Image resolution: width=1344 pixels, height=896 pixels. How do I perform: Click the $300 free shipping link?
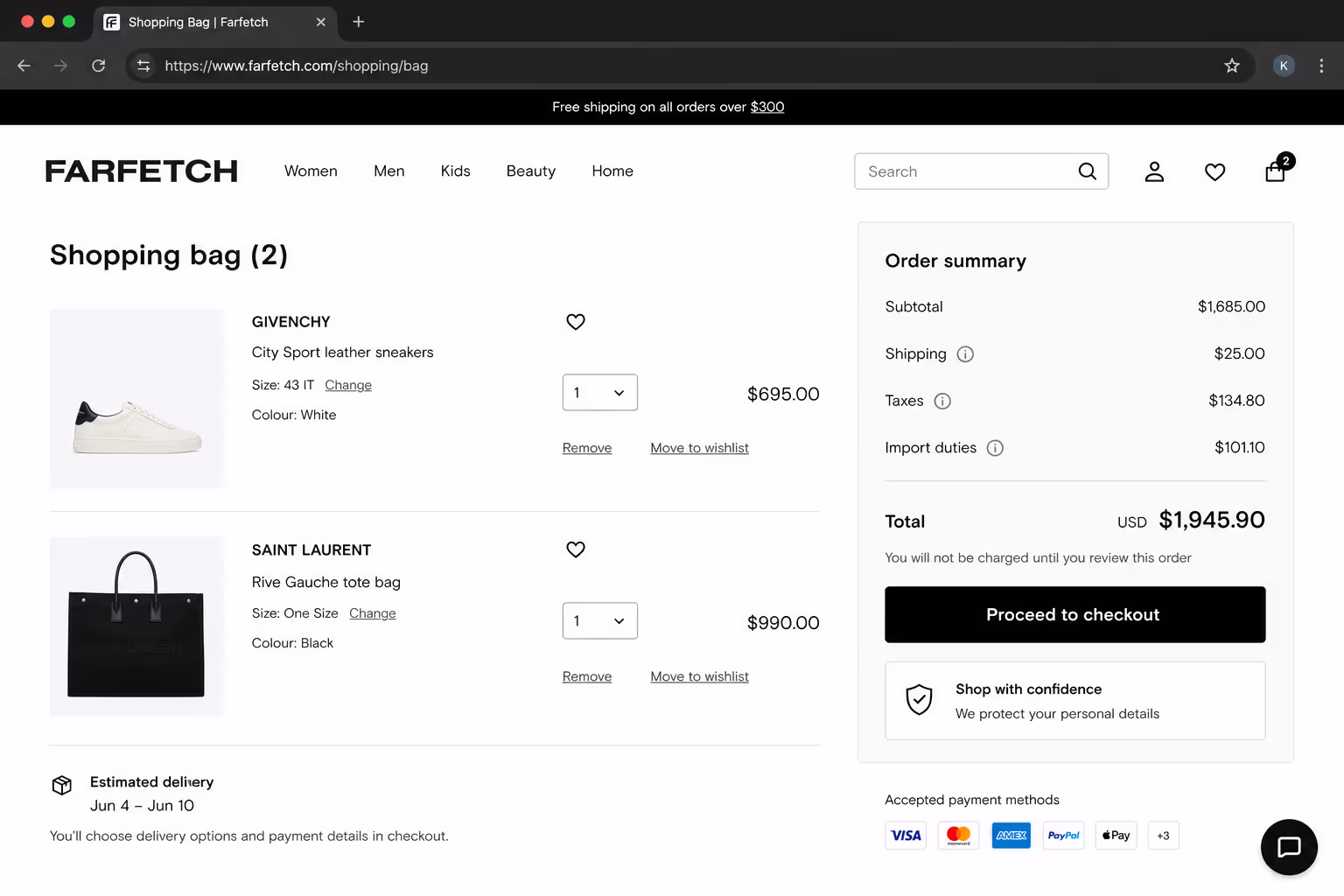point(767,107)
